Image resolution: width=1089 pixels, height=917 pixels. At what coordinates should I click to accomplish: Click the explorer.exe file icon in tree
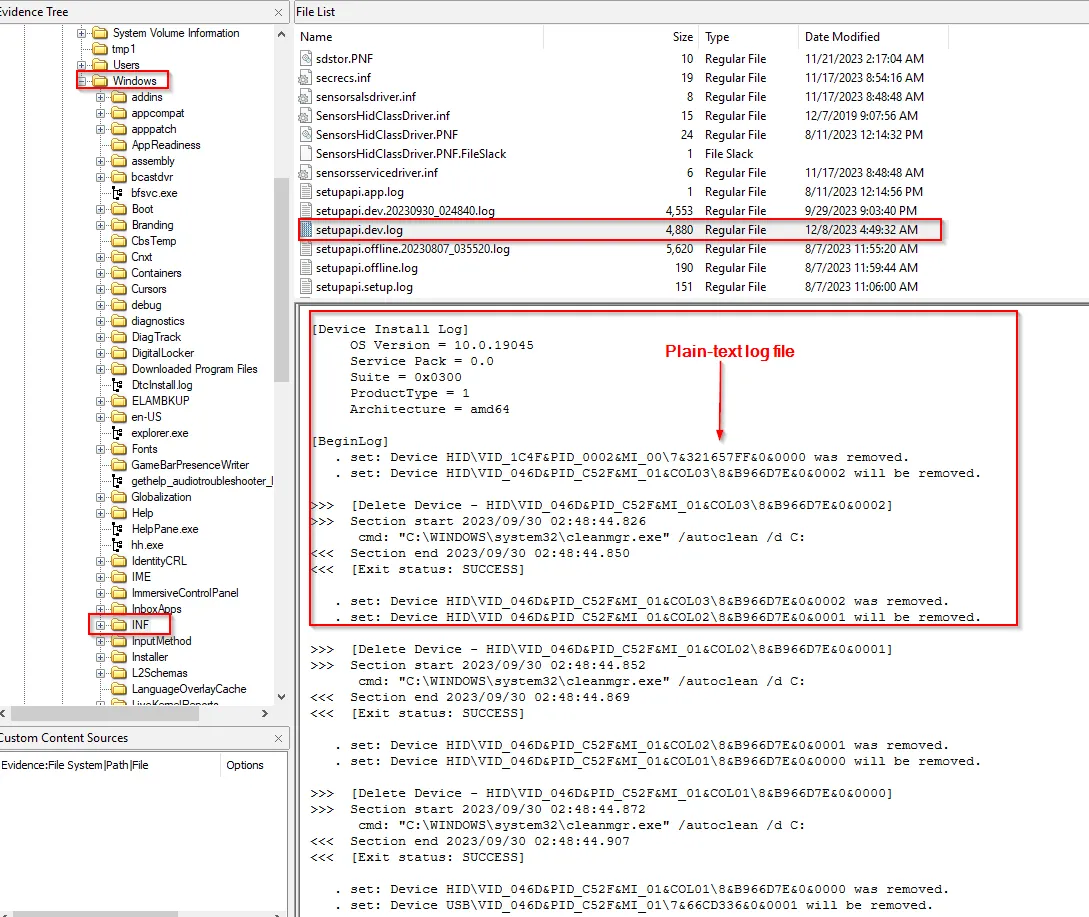tap(118, 433)
